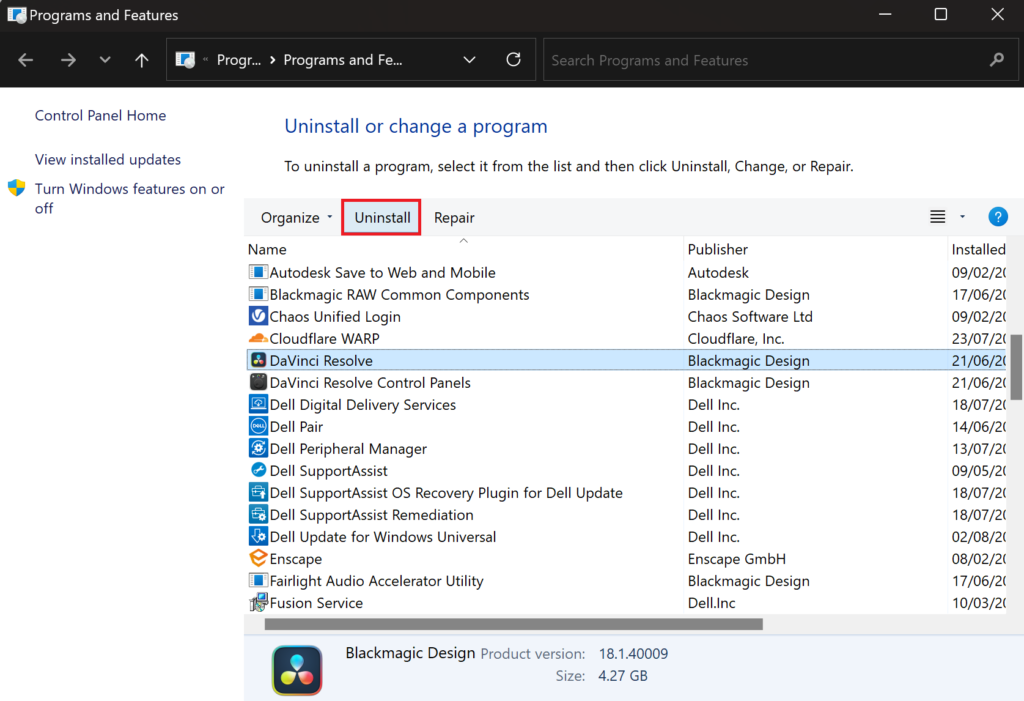Screen dimensions: 1024x701
Task: Click the DaVinci Resolve details pane thumbnail
Action: pyautogui.click(x=297, y=670)
